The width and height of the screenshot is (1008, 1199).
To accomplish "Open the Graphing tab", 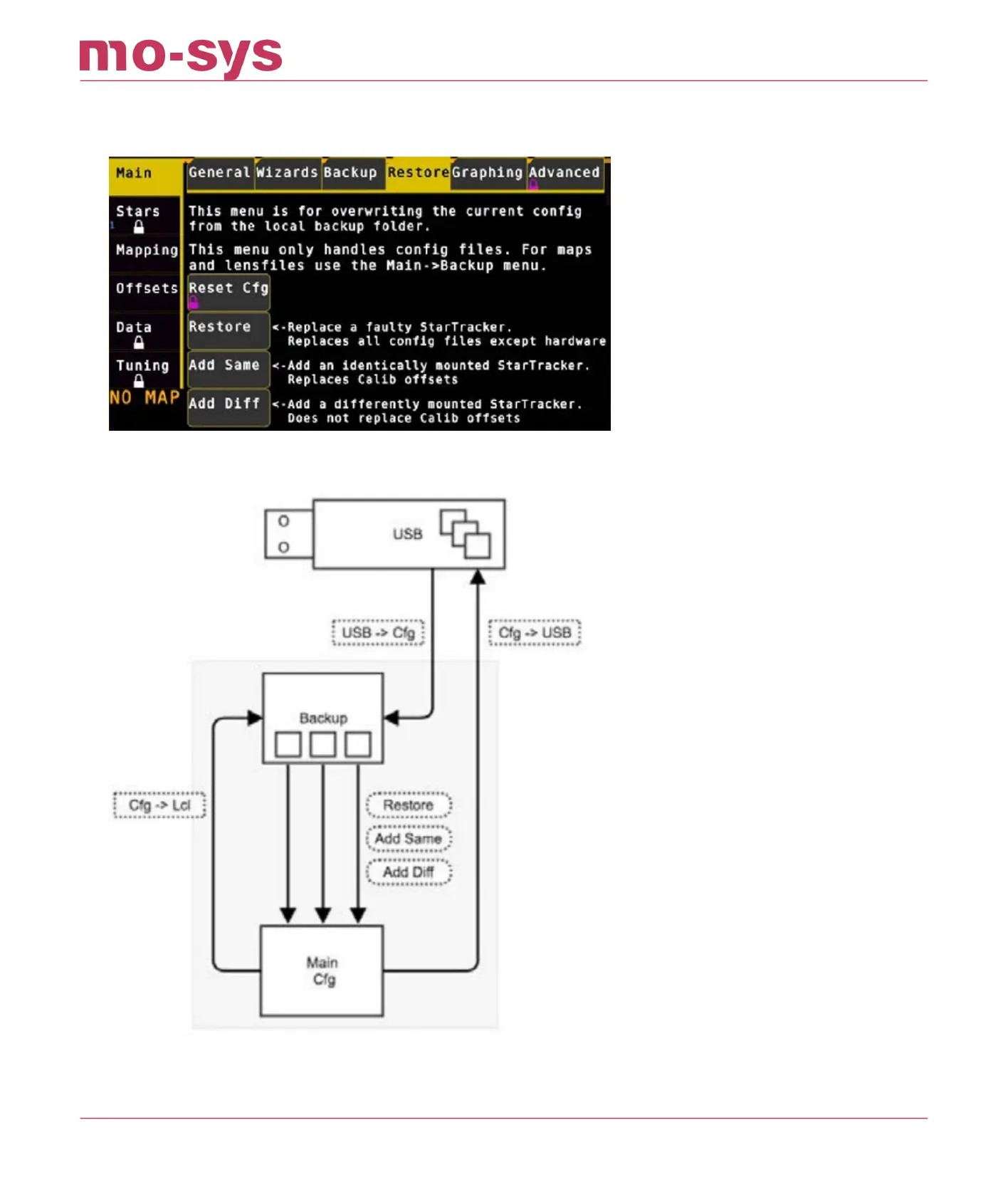I will (488, 173).
